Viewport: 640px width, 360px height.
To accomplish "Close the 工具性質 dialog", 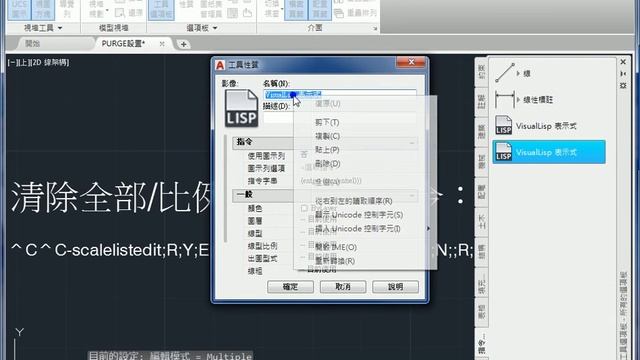I will click(x=411, y=62).
